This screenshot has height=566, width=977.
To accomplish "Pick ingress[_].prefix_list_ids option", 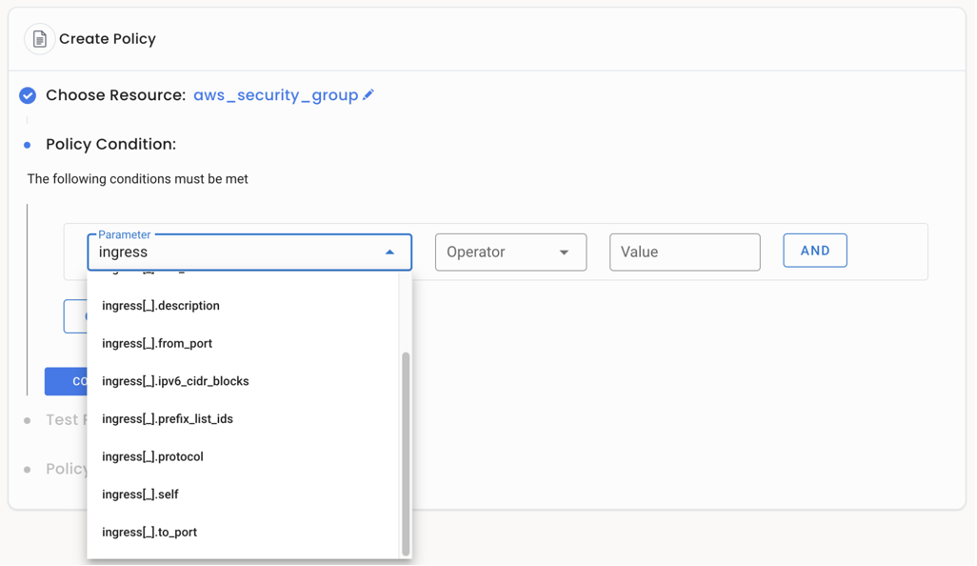I will 167,419.
